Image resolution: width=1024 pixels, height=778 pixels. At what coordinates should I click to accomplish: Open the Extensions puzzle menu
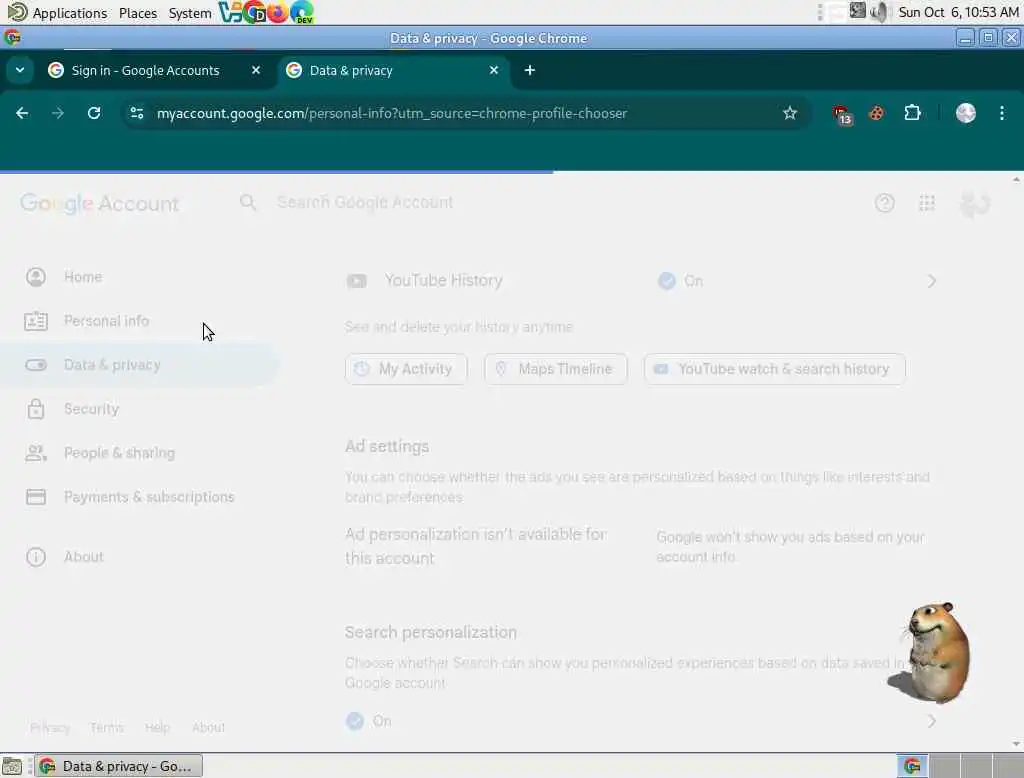[912, 113]
